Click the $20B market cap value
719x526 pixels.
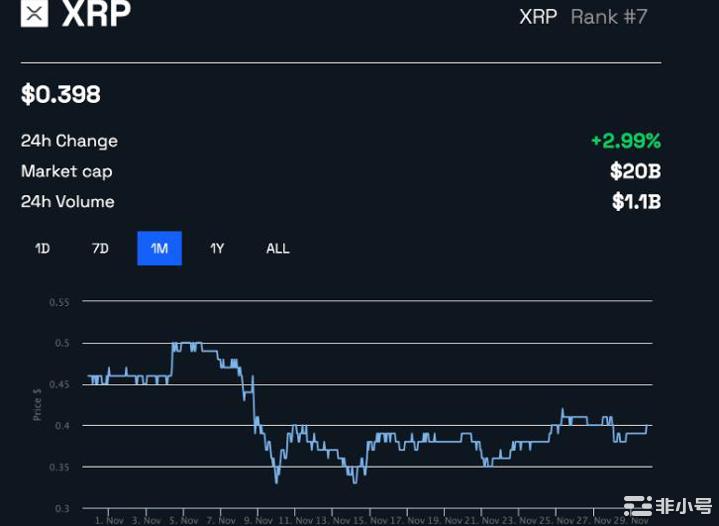point(636,171)
